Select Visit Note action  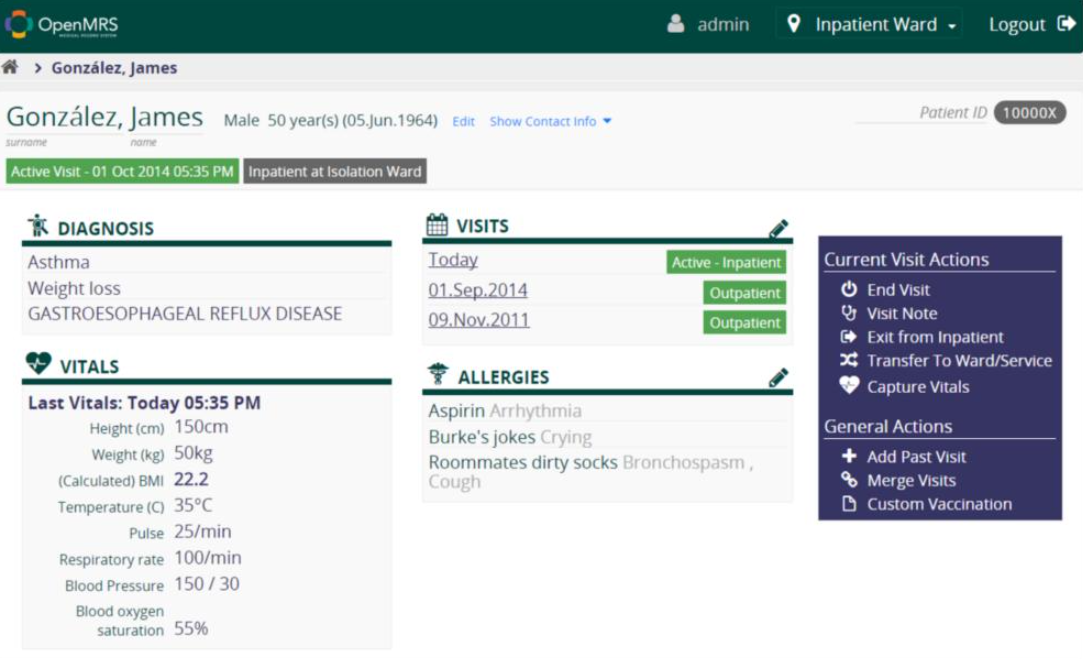[x=902, y=313]
